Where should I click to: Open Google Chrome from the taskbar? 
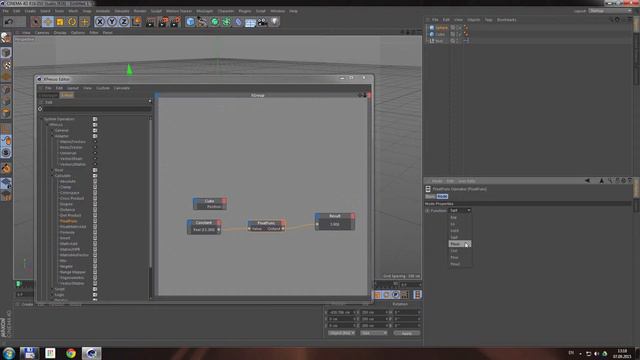coord(71,353)
